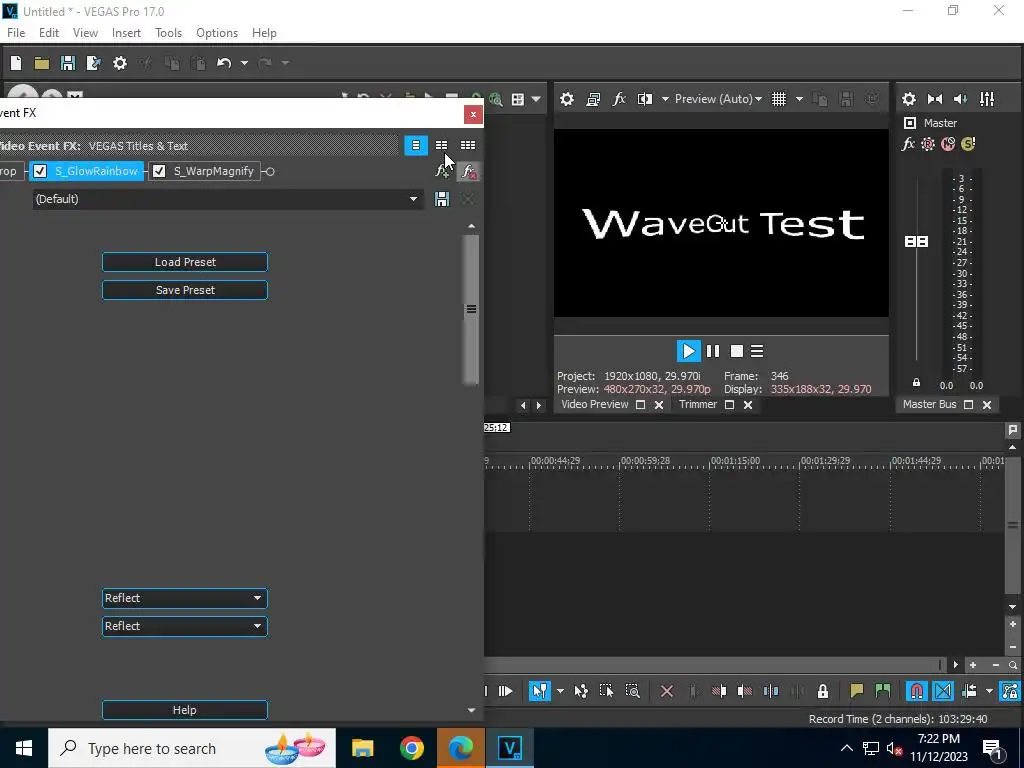
Task: Open Master Bus audio properties gear
Action: pos(909,99)
